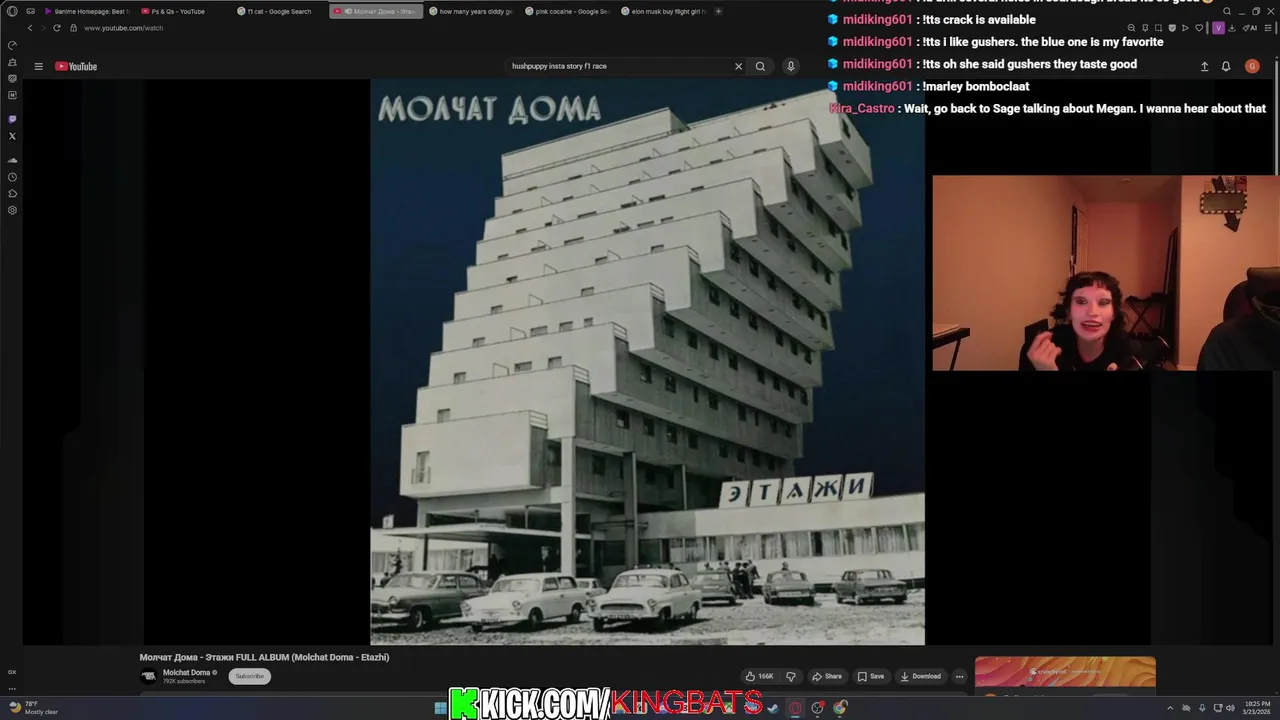Open the browser easy setup menu icon
Screen dimensions: 1280x720
1267,28
